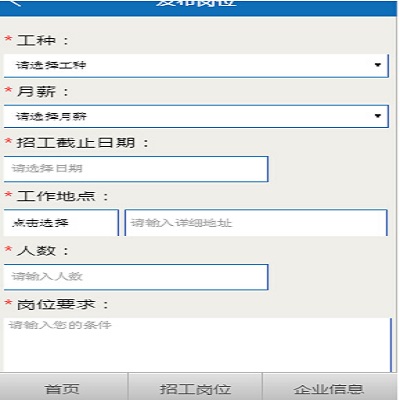Screen dimensions: 400x400
Task: Click the arrow icon of 工种 selector
Action: 378,65
